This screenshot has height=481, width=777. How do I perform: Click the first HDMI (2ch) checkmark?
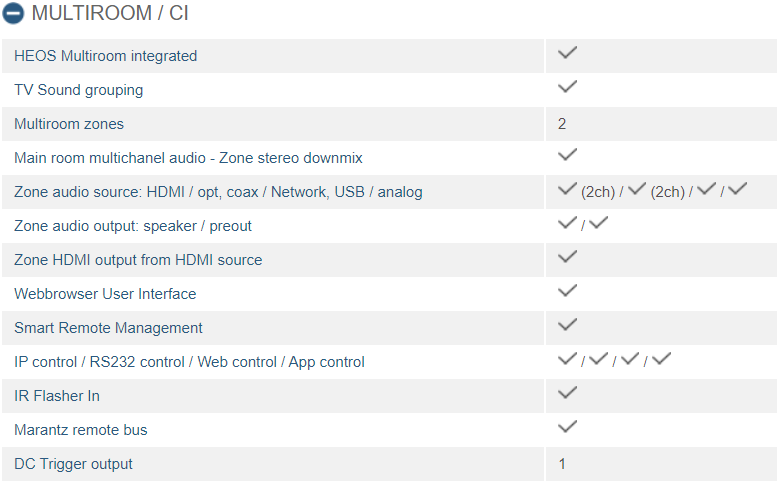[567, 189]
